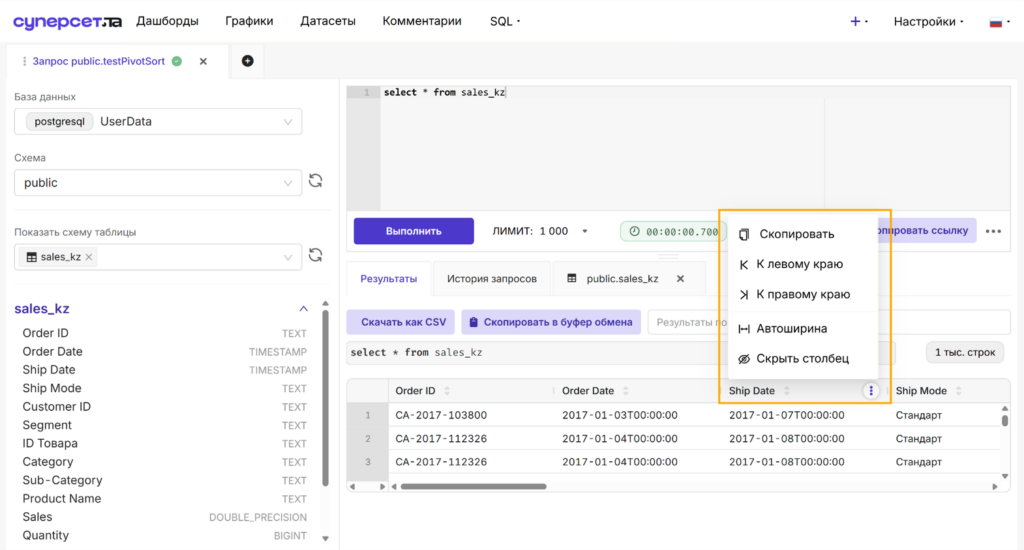Open editor more options ellipsis
The image size is (1024, 550).
(993, 231)
